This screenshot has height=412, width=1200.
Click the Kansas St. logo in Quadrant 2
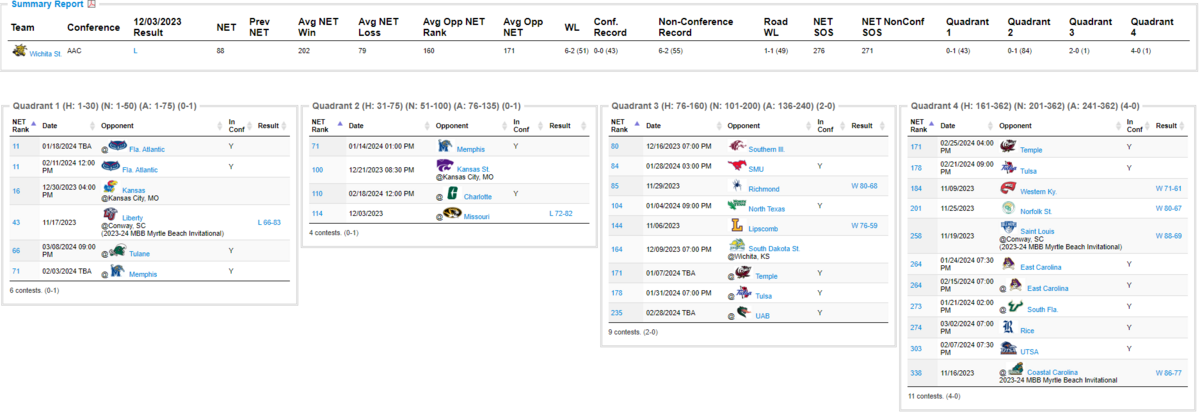tap(444, 168)
